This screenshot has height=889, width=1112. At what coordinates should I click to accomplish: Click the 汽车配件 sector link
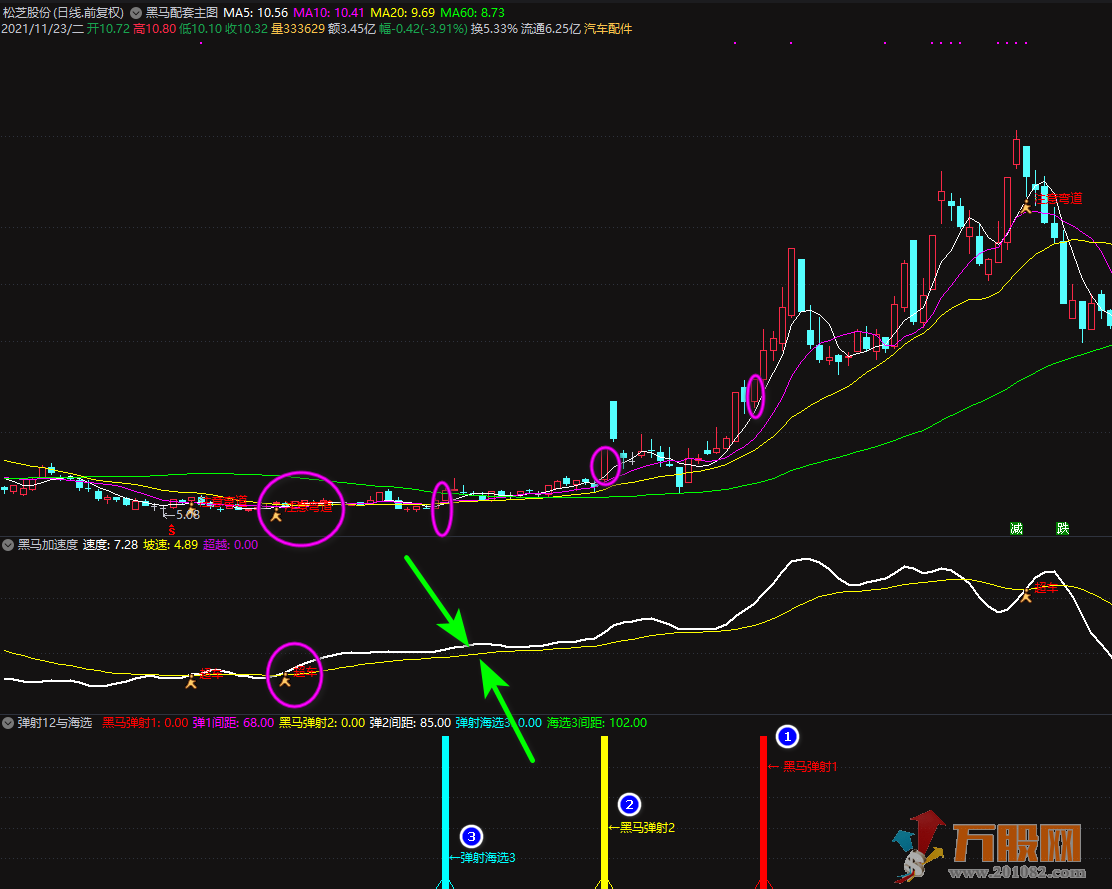[608, 29]
